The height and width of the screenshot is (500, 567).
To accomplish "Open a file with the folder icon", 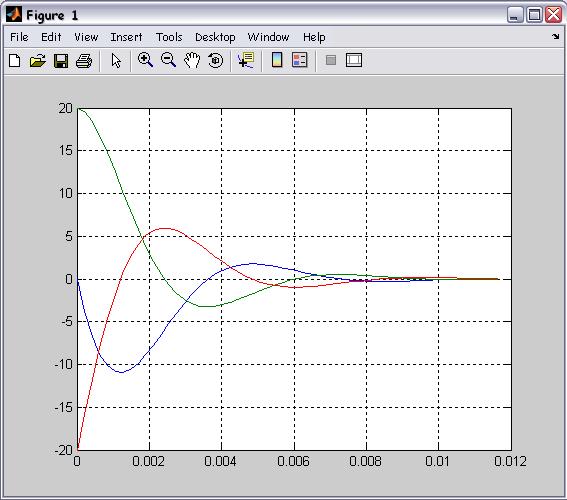I will coord(38,60).
